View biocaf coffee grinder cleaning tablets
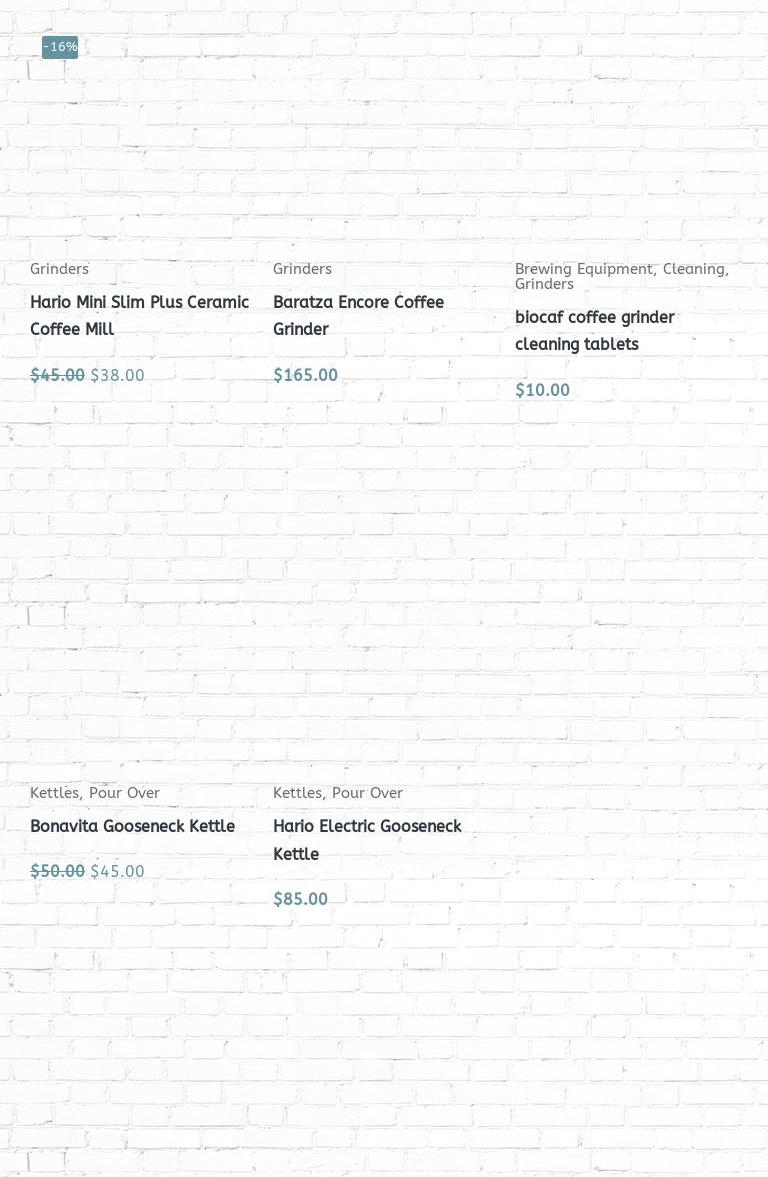768x1177 pixels. click(594, 331)
